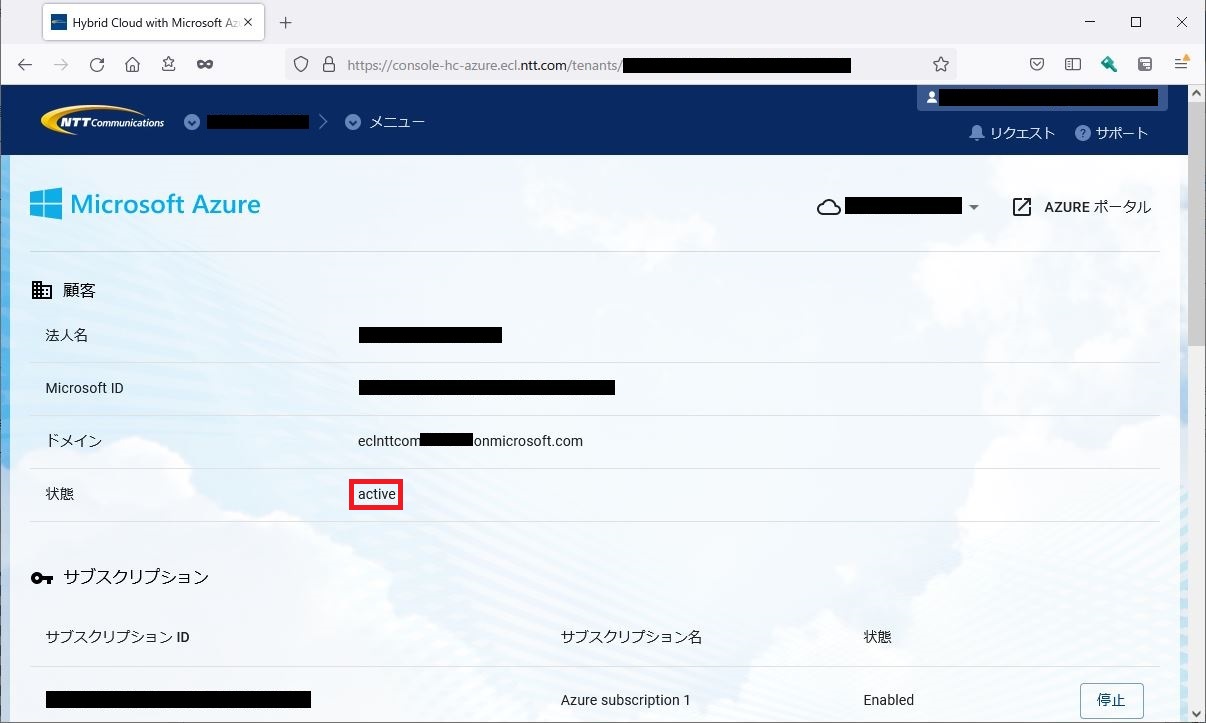Click the green extension icon in toolbar
1206x723 pixels.
1109,64
